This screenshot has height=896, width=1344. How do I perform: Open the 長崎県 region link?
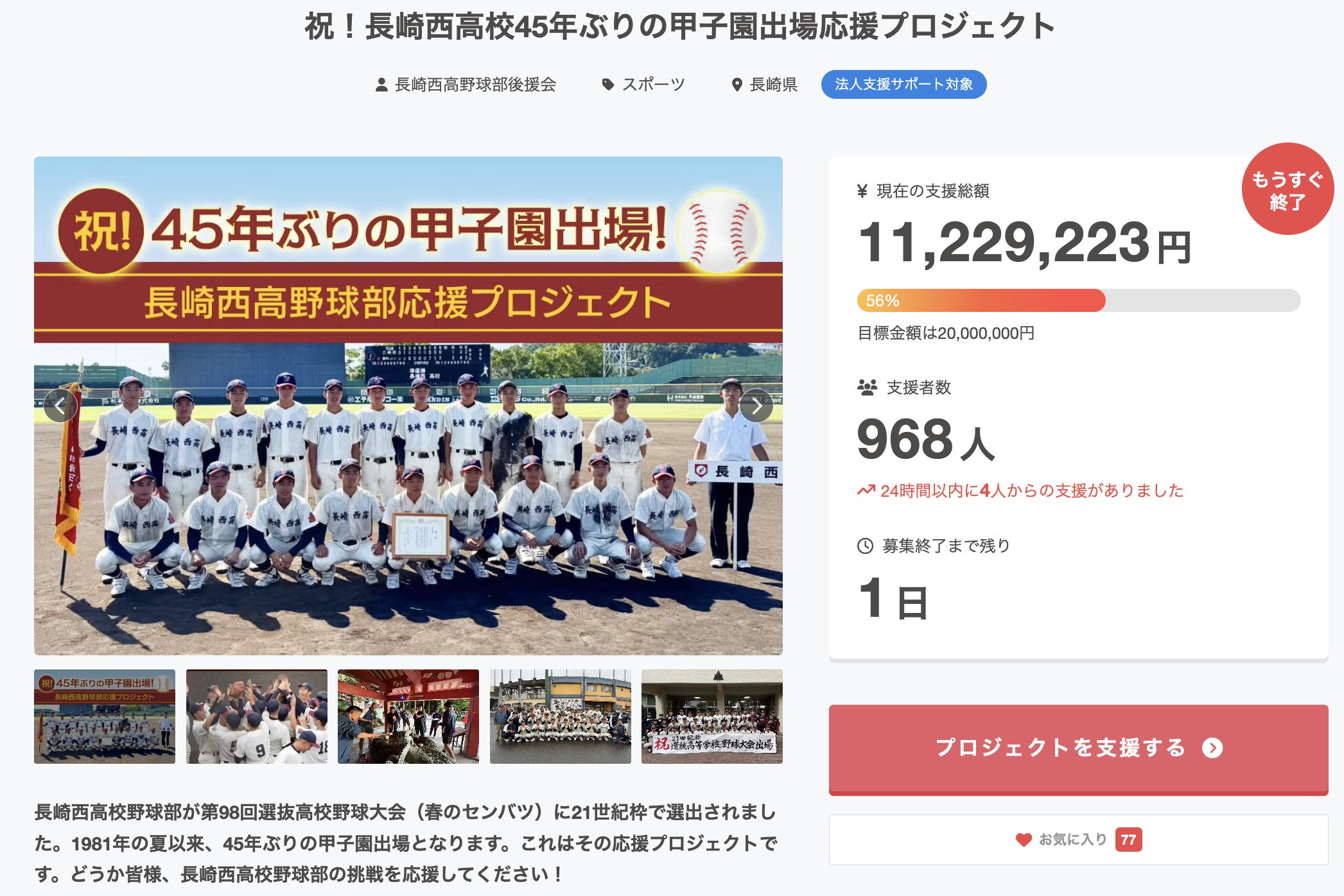tap(774, 85)
